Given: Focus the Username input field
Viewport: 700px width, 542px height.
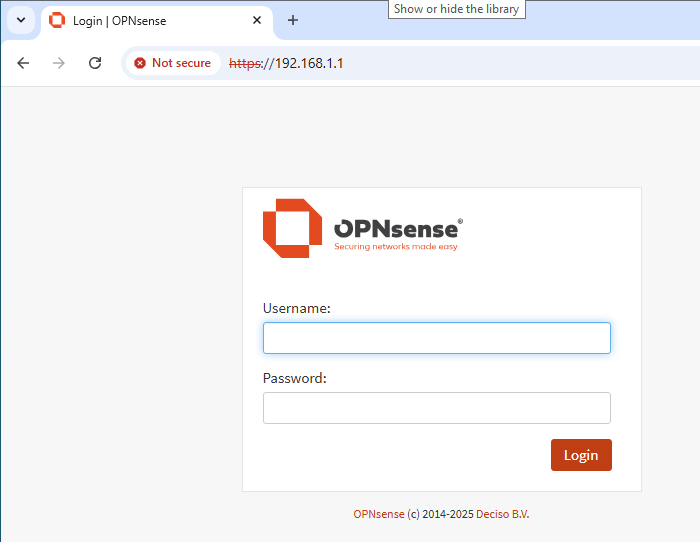Looking at the screenshot, I should point(437,338).
